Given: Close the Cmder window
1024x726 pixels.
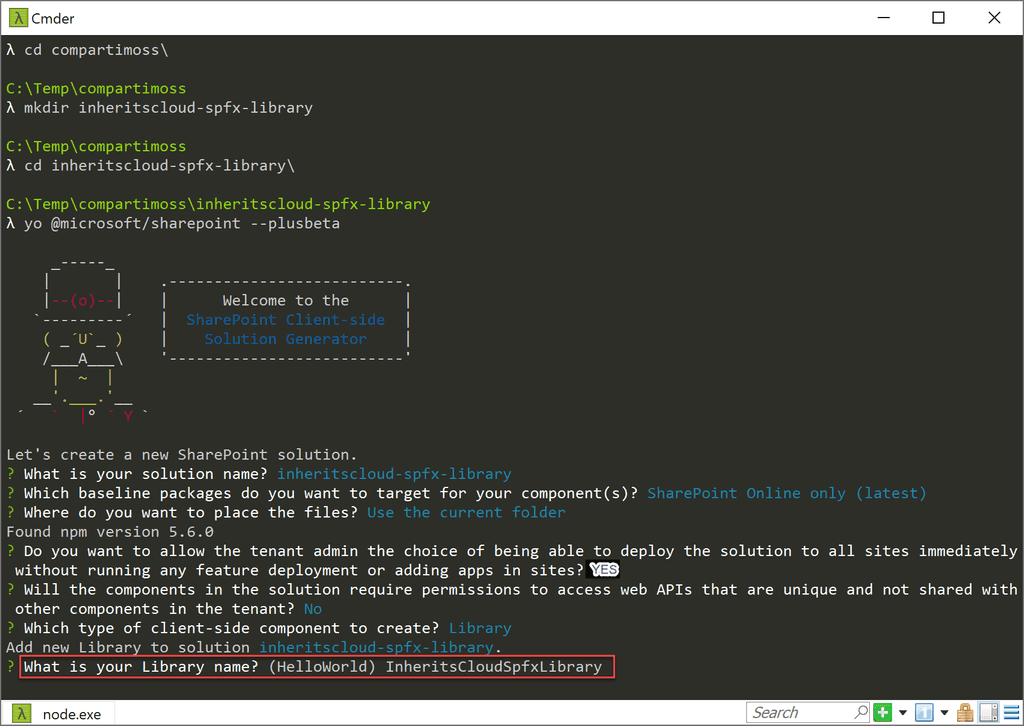Looking at the screenshot, I should pos(994,18).
